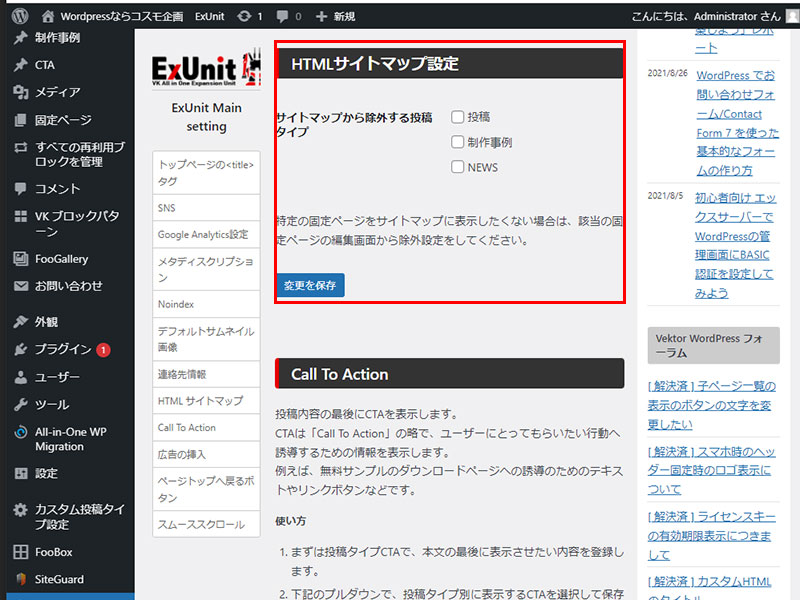
Task: Click the comments bubble icon in admin bar
Action: point(284,17)
